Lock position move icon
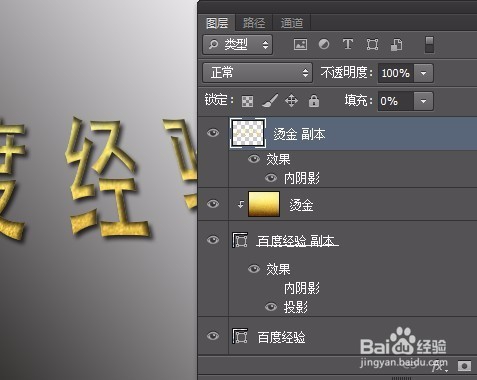Screen dimensions: 477x380 pos(291,101)
